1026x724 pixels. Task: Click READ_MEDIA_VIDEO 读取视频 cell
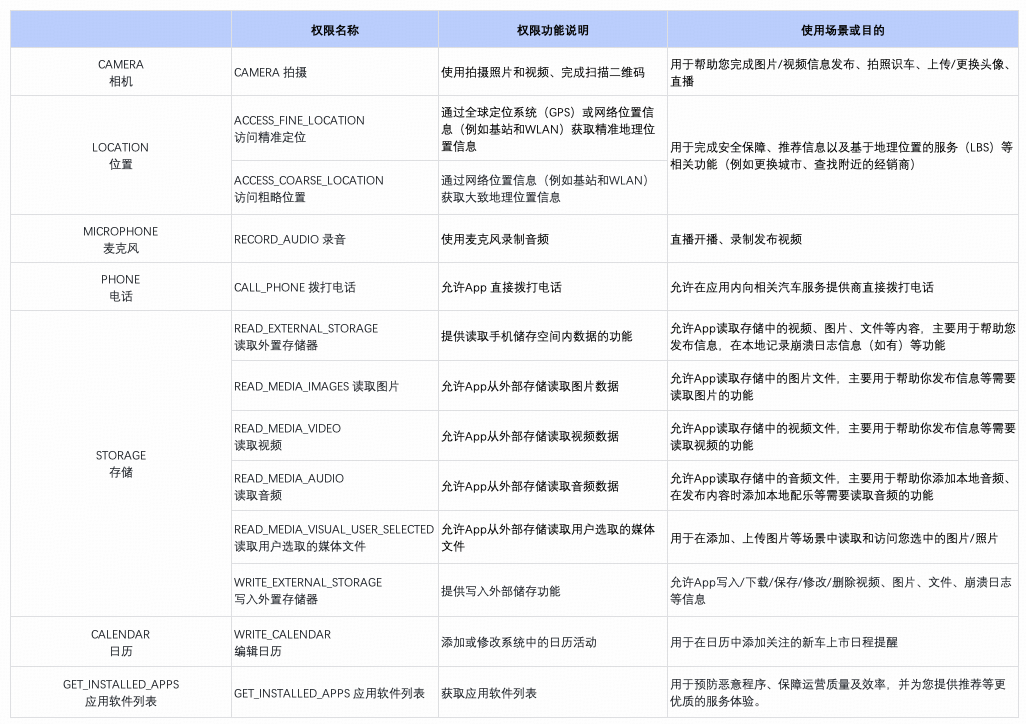pyautogui.click(x=334, y=437)
